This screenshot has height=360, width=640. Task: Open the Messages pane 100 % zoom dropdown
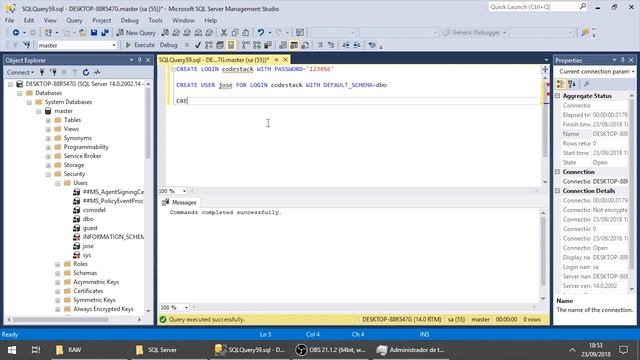[x=186, y=307]
